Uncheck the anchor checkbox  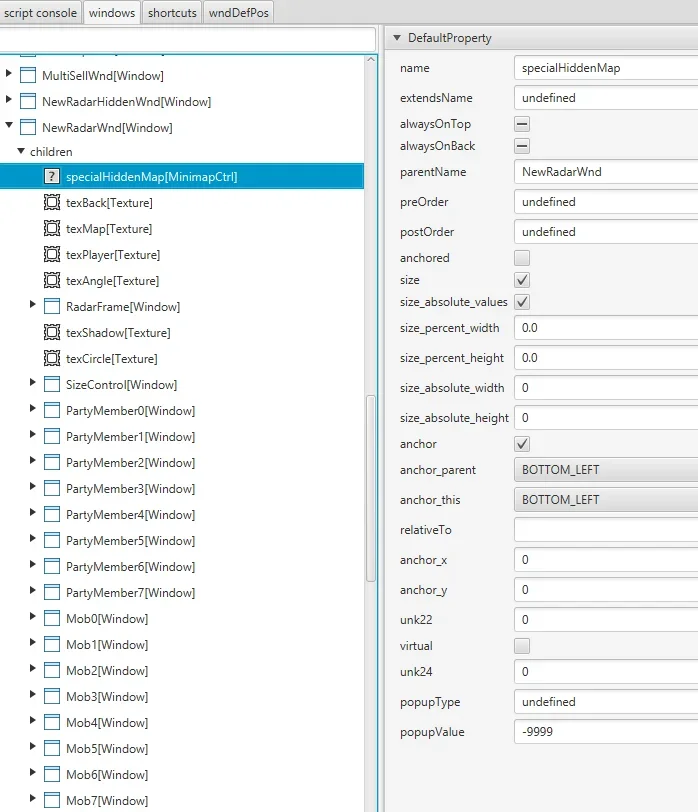[522, 444]
